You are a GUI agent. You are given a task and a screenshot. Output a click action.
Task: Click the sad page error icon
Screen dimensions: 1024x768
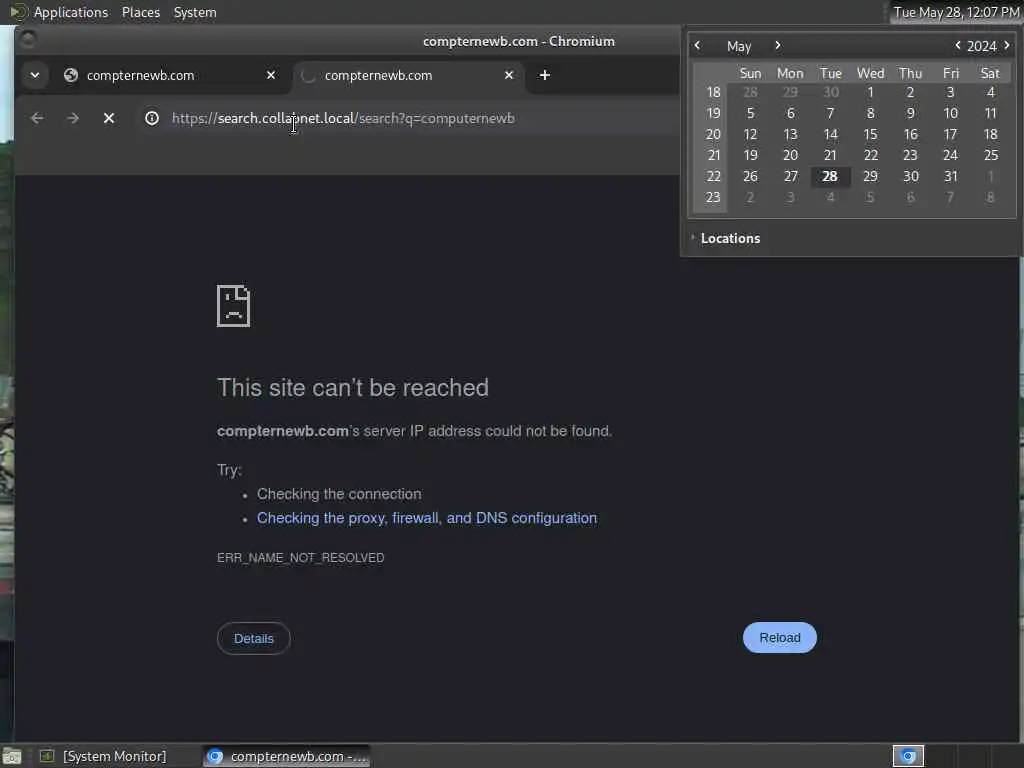(x=233, y=306)
